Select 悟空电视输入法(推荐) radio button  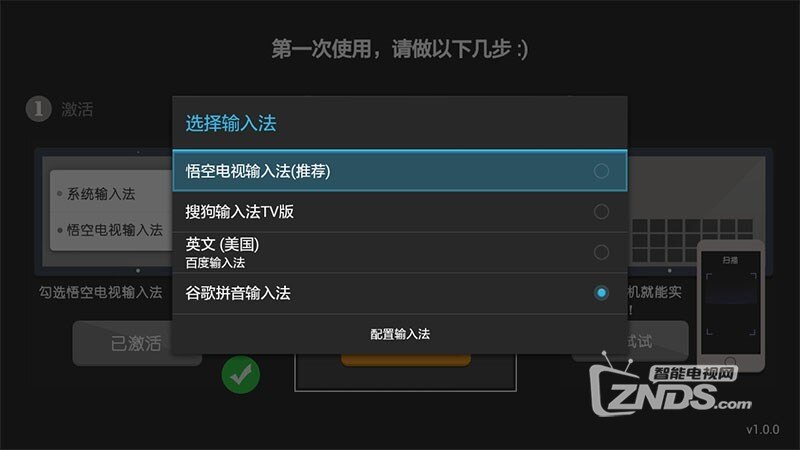(x=601, y=171)
